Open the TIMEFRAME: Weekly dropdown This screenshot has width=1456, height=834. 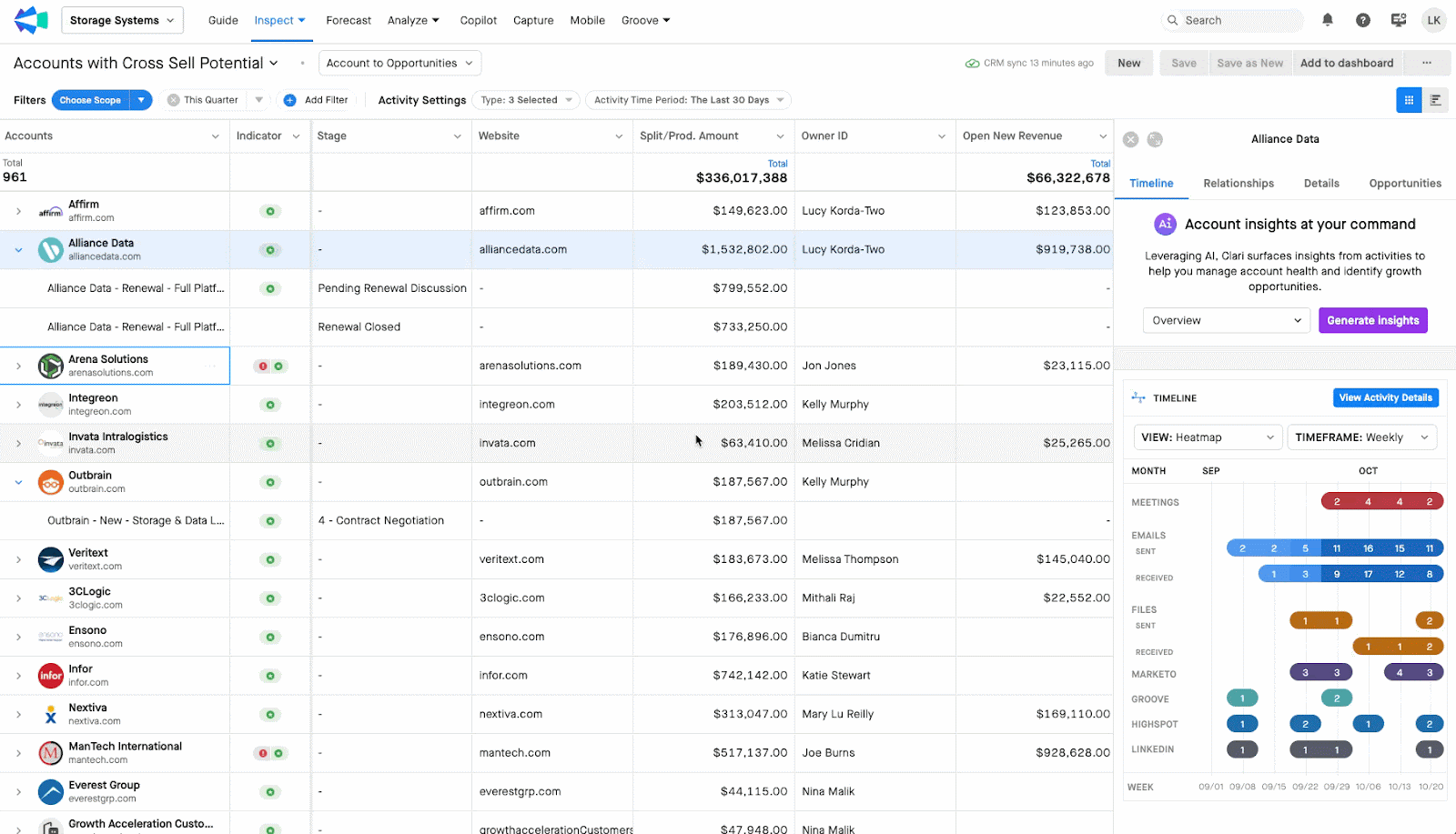pyautogui.click(x=1362, y=437)
